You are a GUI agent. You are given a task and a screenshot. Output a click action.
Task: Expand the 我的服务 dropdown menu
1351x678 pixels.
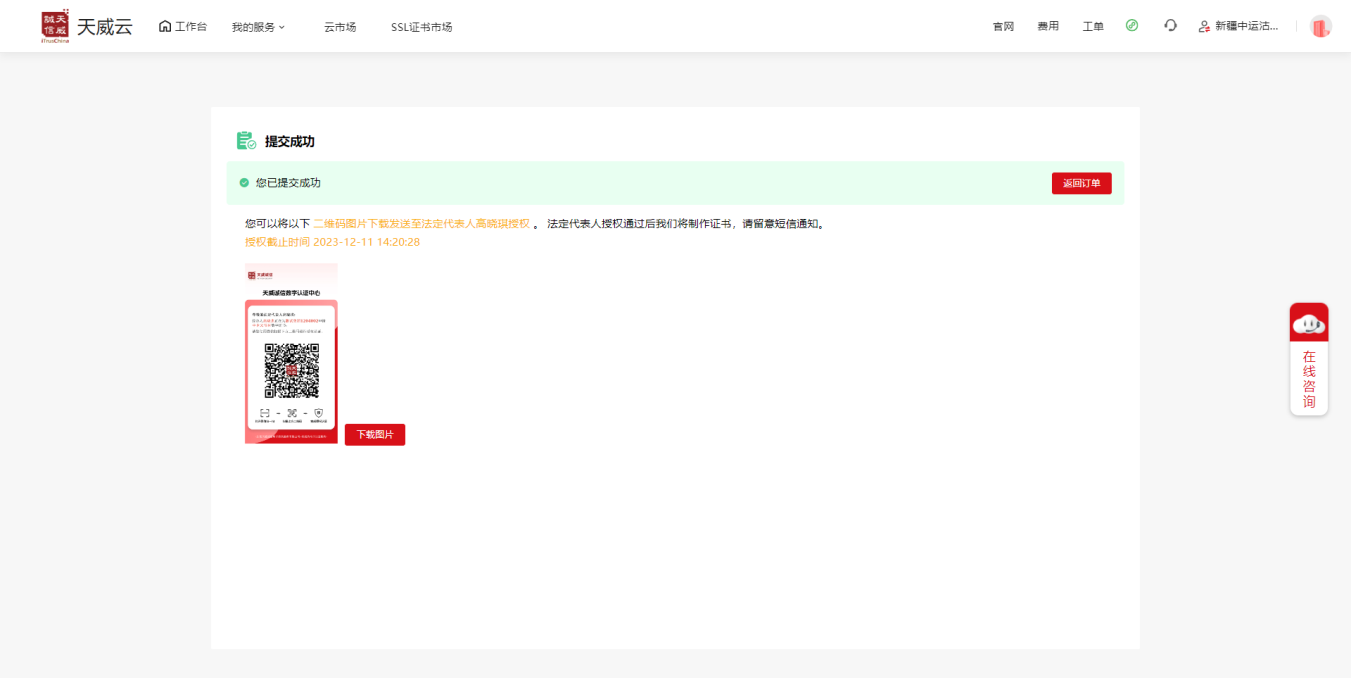tap(258, 27)
